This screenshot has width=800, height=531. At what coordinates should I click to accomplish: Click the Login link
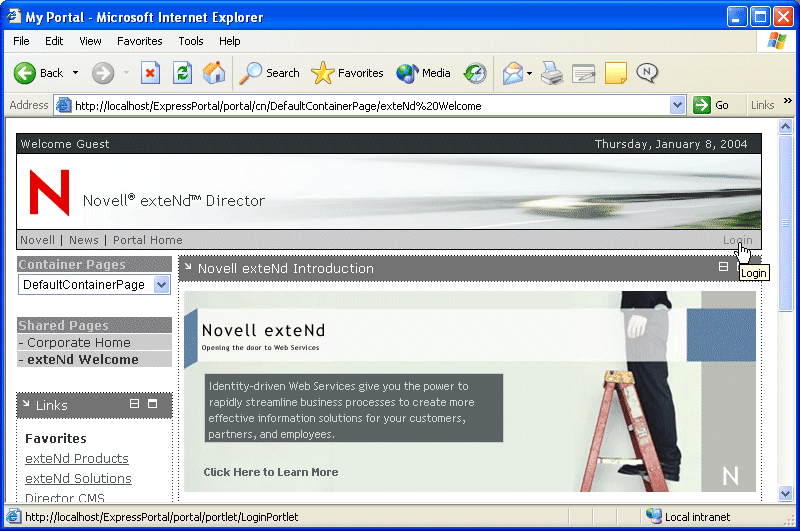(x=737, y=240)
